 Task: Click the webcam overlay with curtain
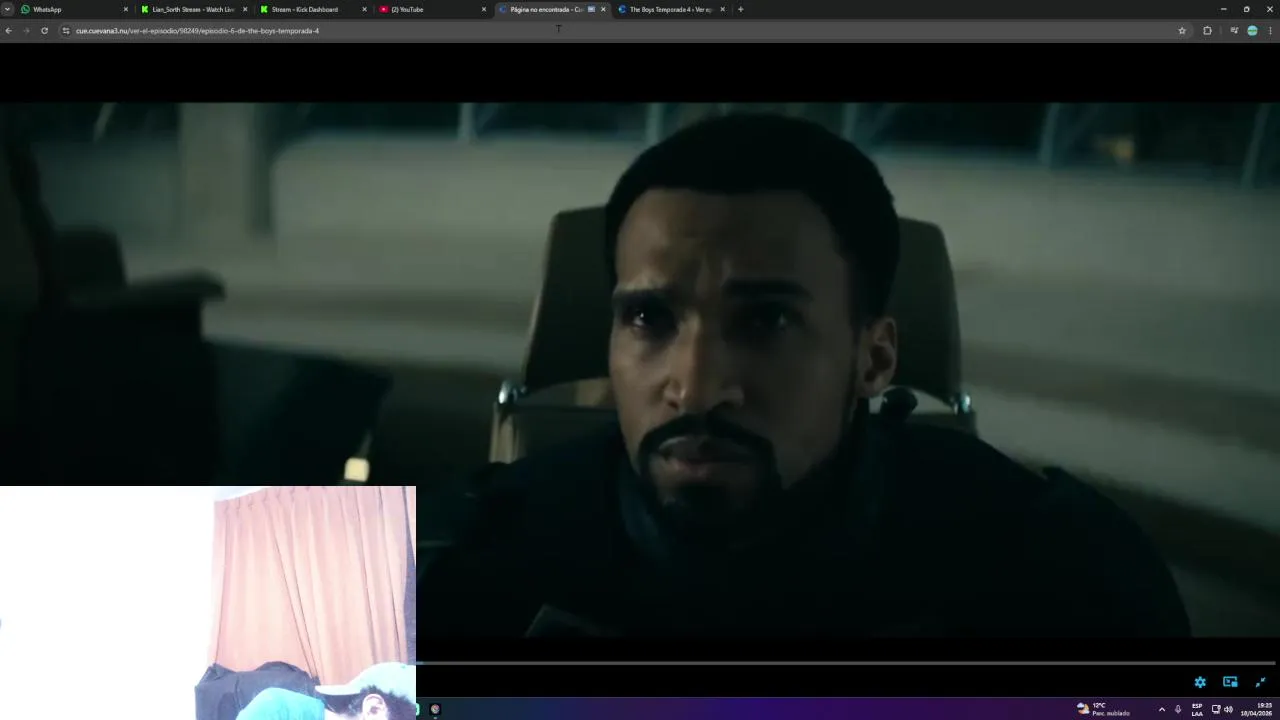[x=208, y=603]
